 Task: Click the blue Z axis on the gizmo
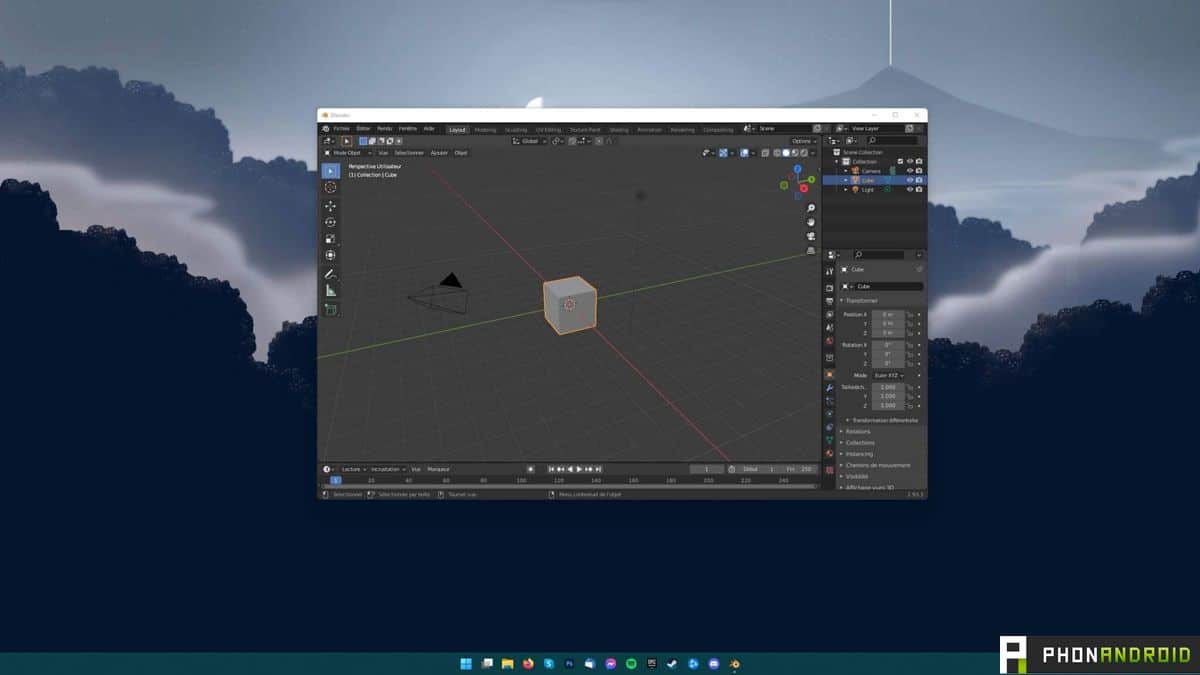coord(798,169)
